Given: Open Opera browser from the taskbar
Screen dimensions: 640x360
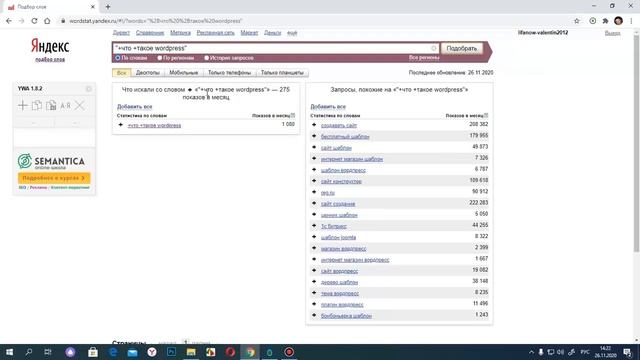Looking at the screenshot, I should tap(230, 352).
